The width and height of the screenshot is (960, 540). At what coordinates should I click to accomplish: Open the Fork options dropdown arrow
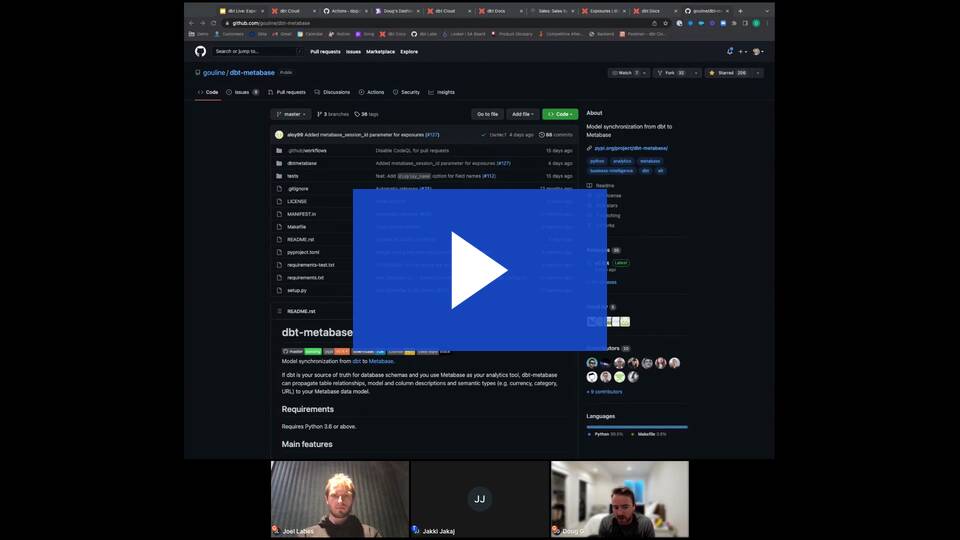(x=696, y=73)
